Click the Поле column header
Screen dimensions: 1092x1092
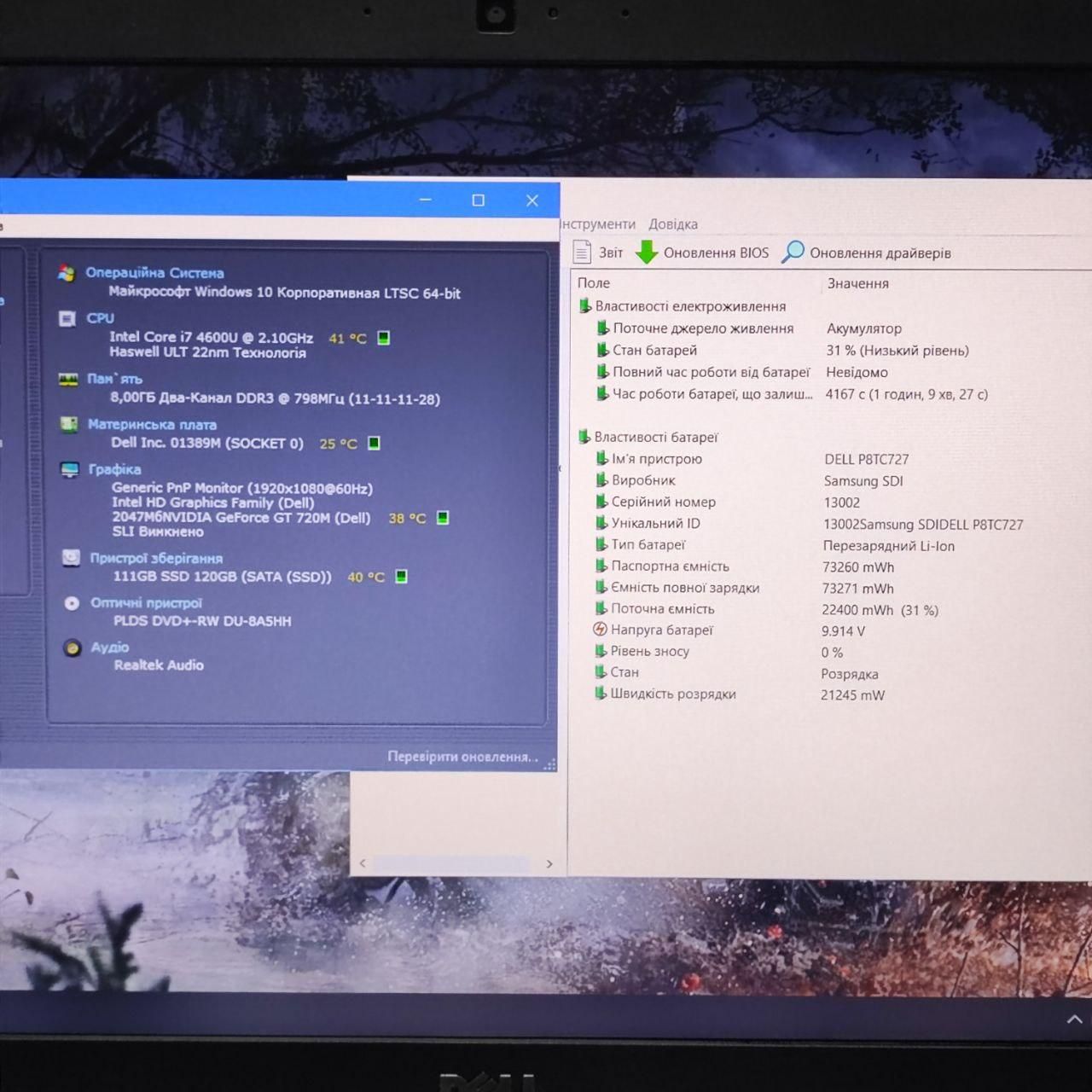coord(594,283)
